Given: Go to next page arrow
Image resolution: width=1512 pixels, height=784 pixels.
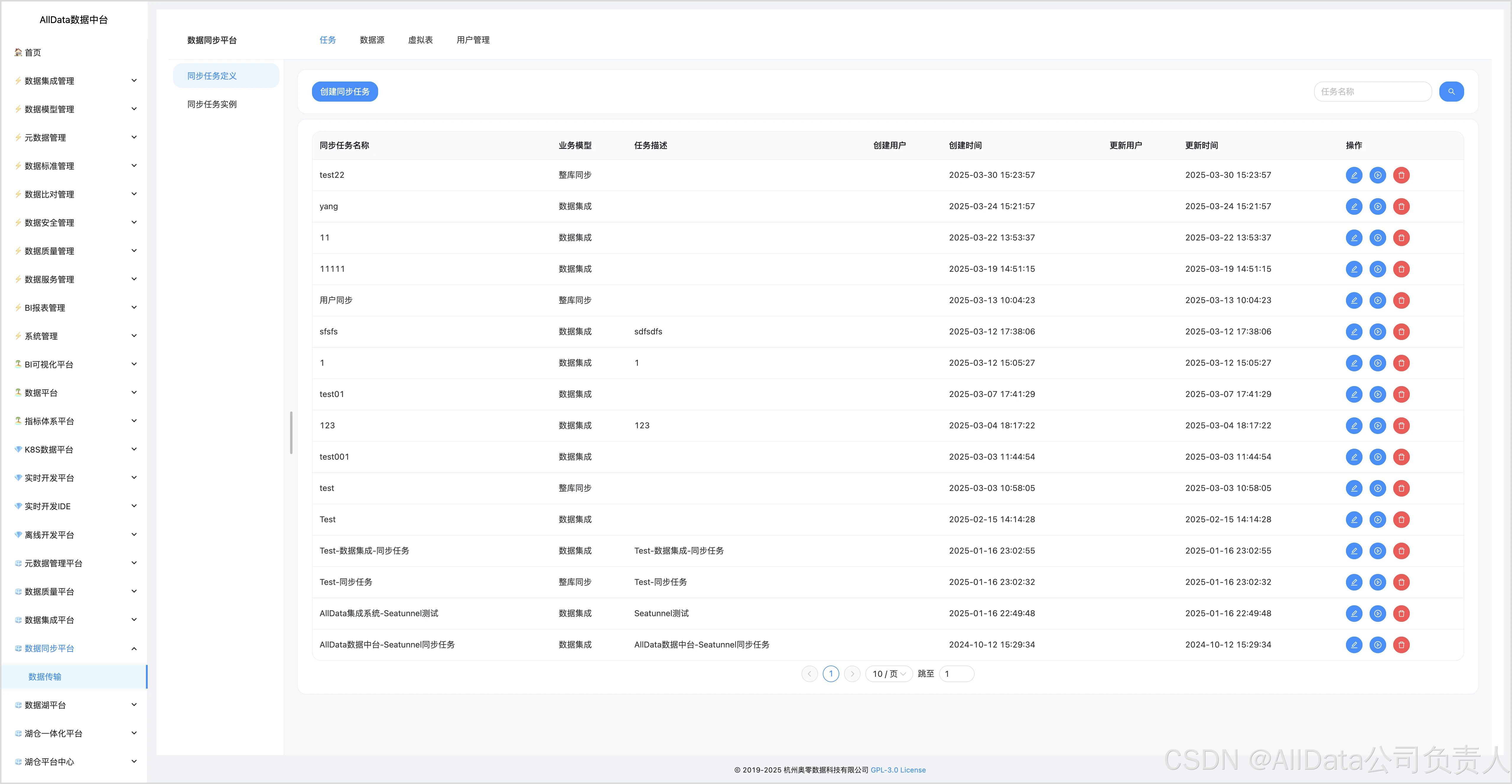Looking at the screenshot, I should tap(852, 674).
